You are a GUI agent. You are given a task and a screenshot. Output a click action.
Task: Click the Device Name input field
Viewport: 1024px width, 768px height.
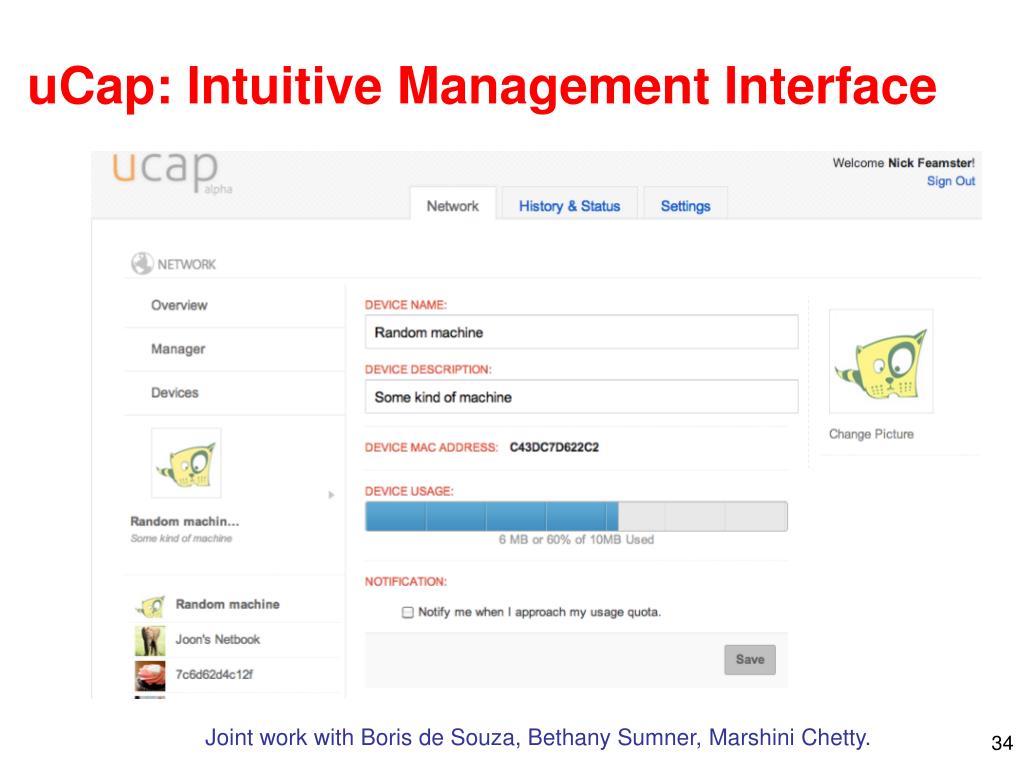581,332
